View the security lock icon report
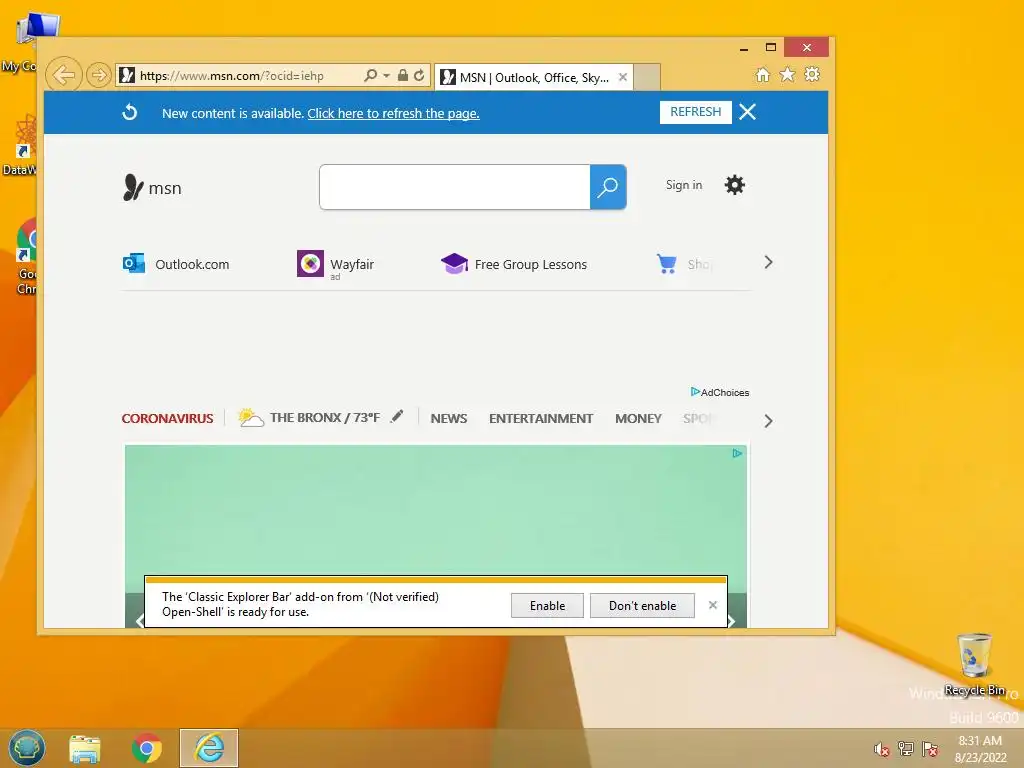The image size is (1024, 768). click(x=403, y=75)
